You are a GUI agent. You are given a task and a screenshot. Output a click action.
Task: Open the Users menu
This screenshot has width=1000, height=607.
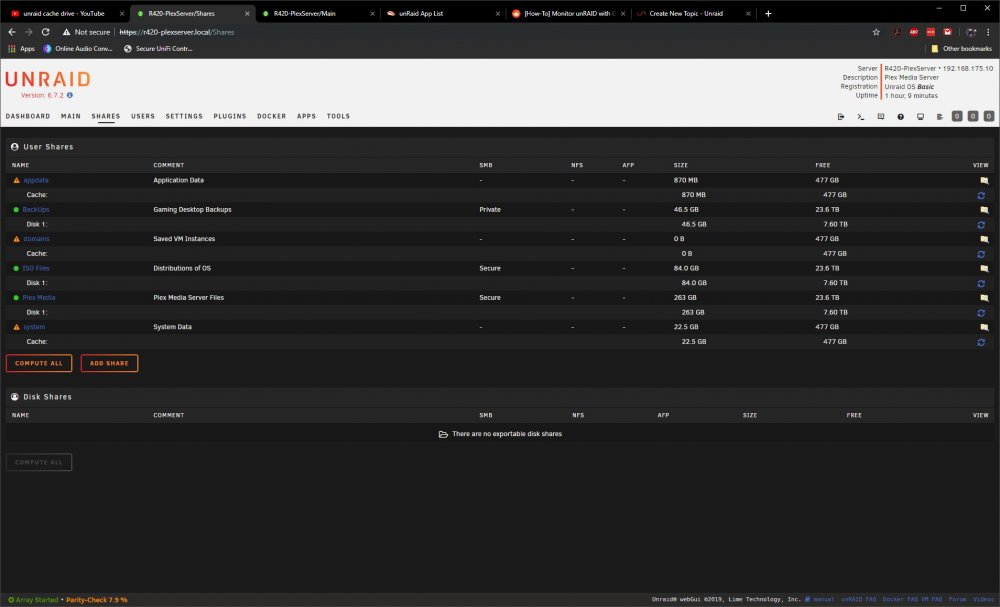(143, 117)
